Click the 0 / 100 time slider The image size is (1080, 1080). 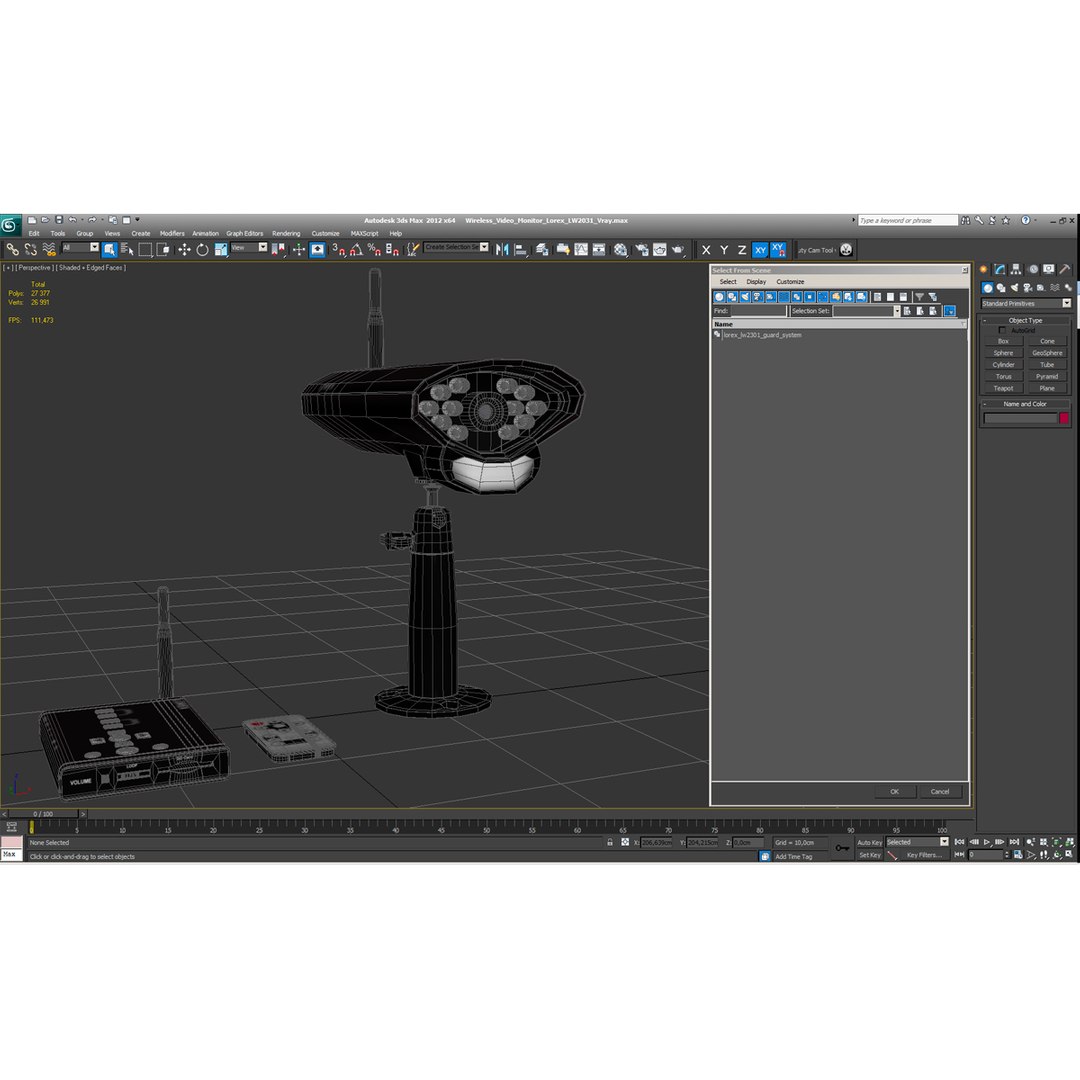tap(43, 814)
